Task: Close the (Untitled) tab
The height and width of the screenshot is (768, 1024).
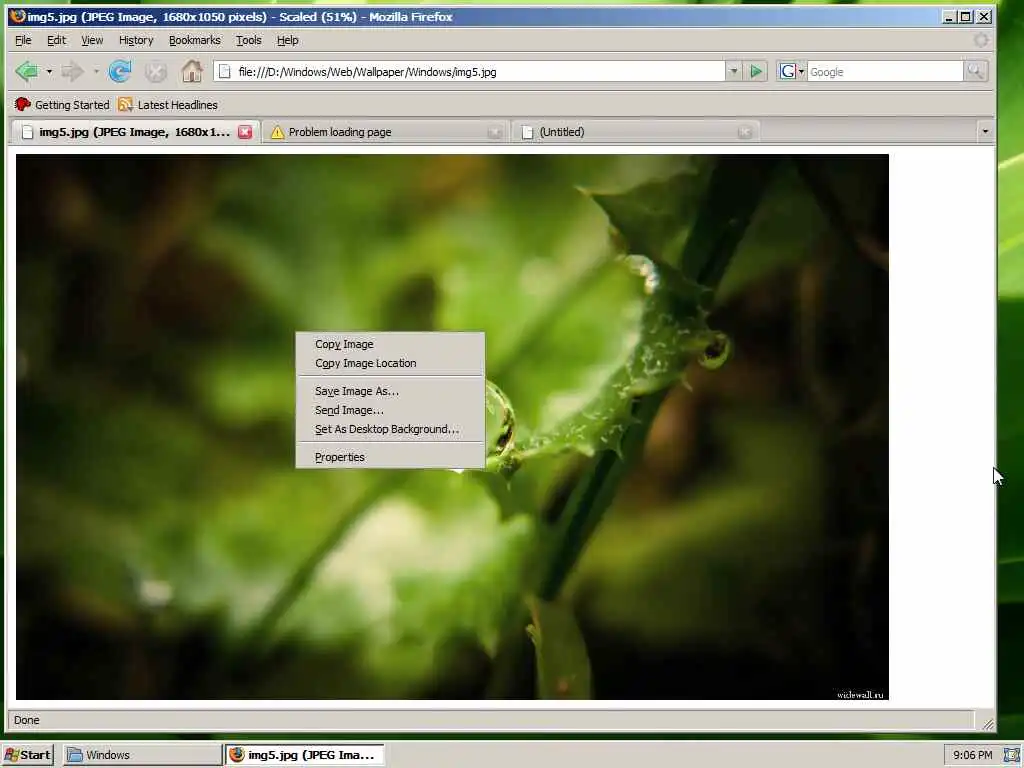Action: pos(744,133)
